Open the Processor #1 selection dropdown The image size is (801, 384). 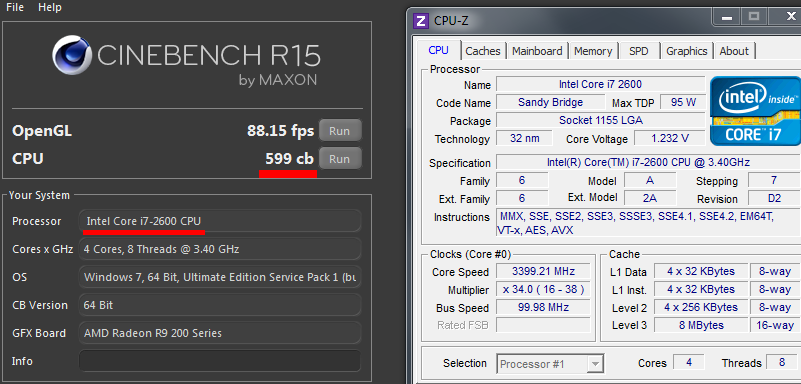(550, 364)
